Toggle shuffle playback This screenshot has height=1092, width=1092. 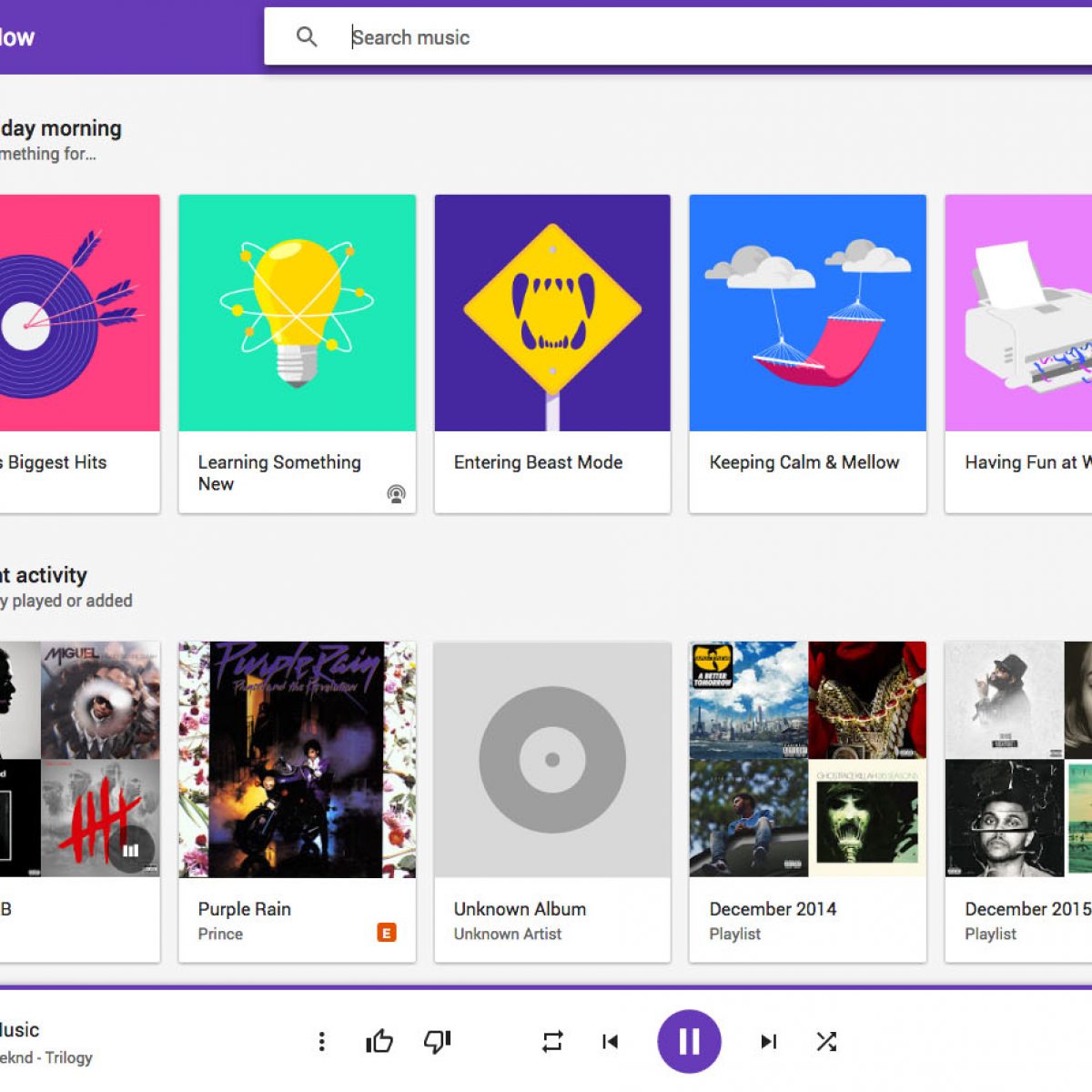(x=826, y=1041)
